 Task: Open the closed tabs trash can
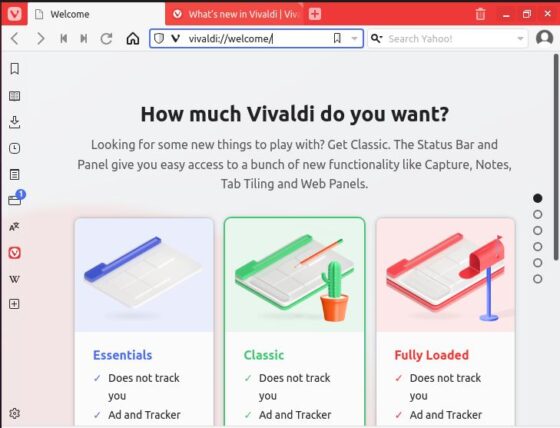tap(480, 14)
